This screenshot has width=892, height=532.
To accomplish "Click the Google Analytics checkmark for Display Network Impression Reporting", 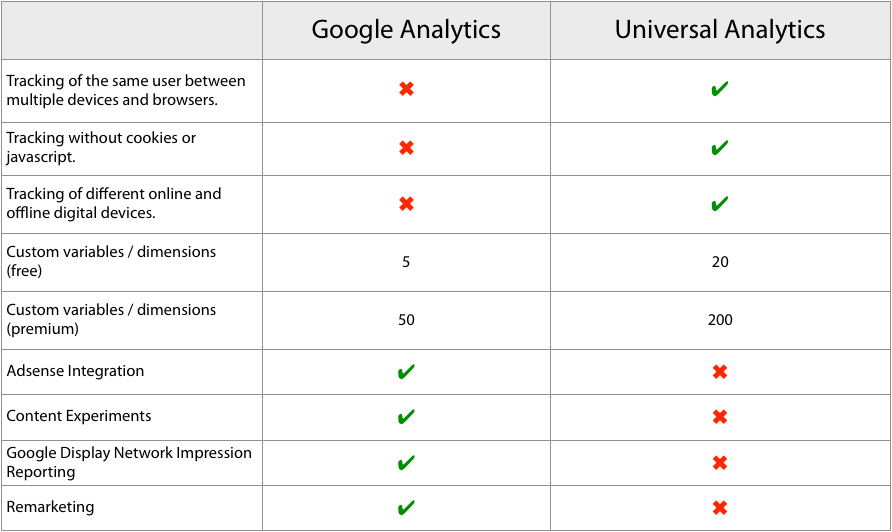I will 406,463.
